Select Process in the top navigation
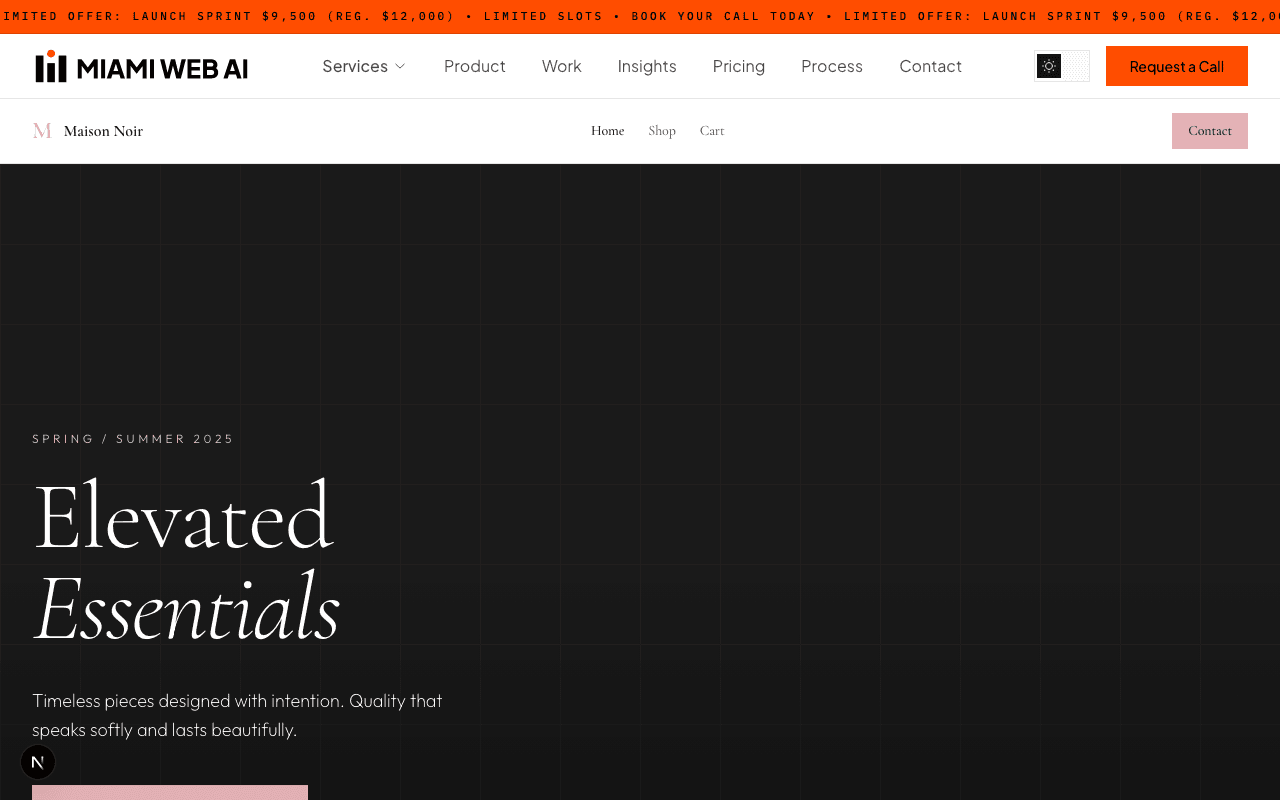The image size is (1280, 800). [x=831, y=67]
